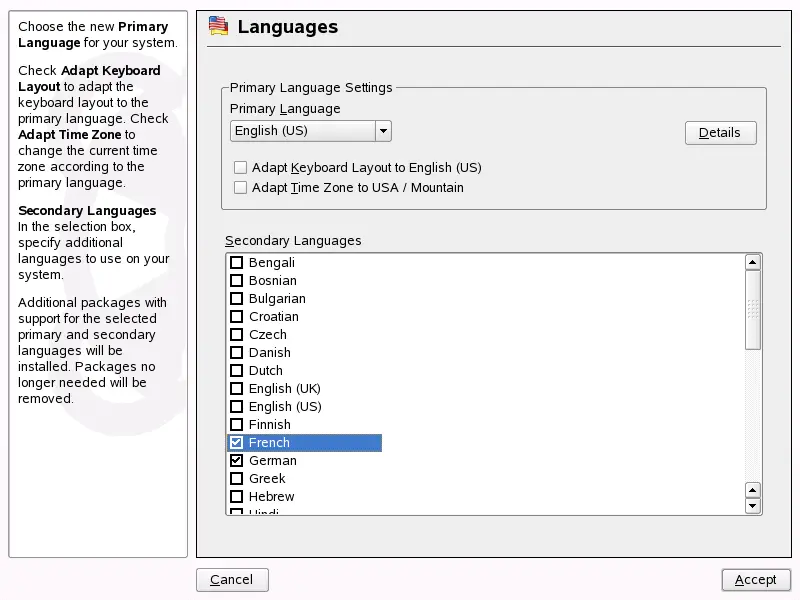
Task: Click Accept to apply language settings
Action: point(755,580)
